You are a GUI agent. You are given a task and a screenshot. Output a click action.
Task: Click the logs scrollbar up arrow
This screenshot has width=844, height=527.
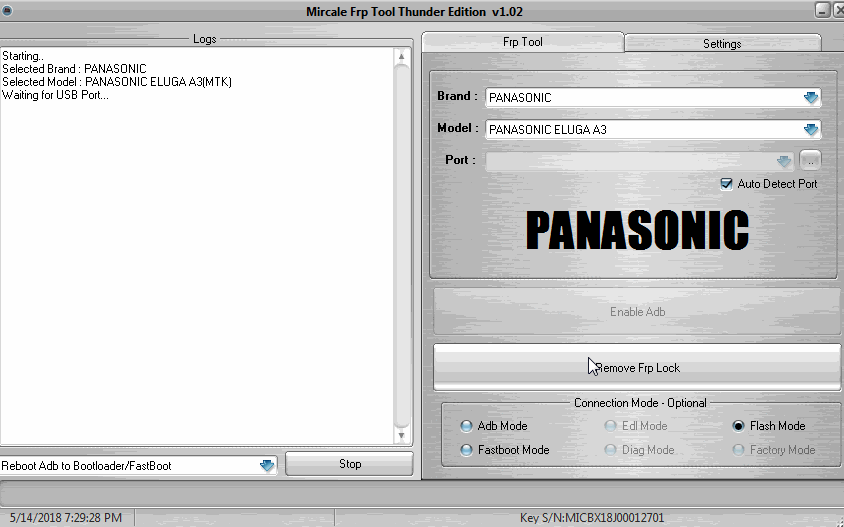pos(402,57)
